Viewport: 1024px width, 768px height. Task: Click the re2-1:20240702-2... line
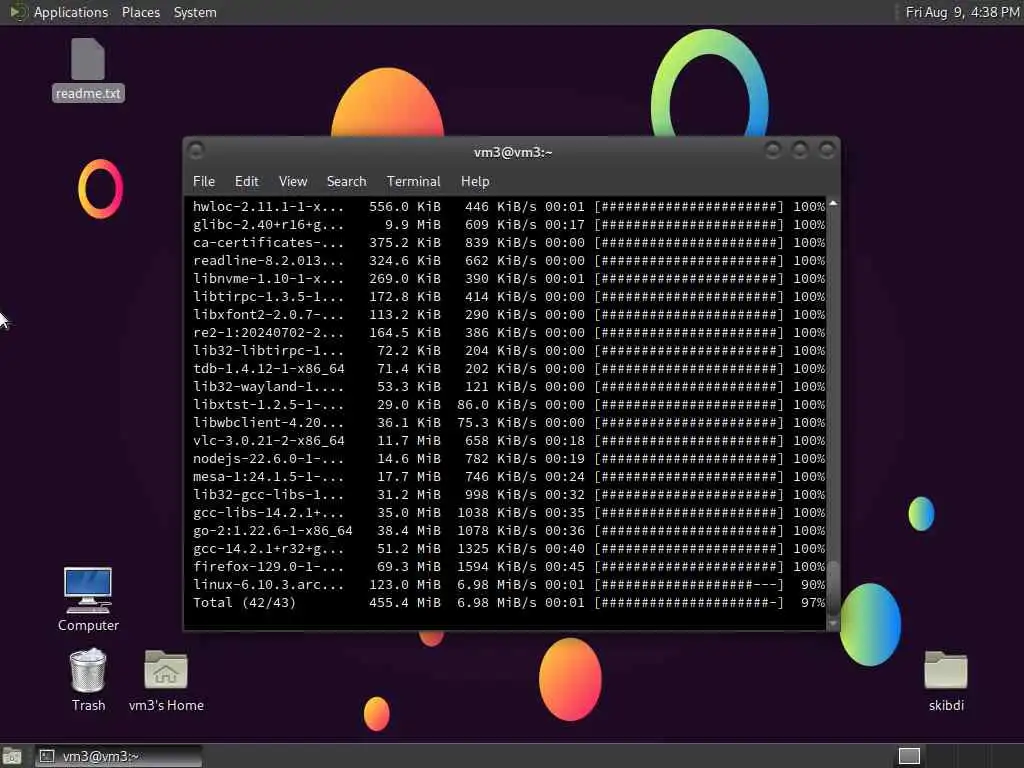[508, 332]
